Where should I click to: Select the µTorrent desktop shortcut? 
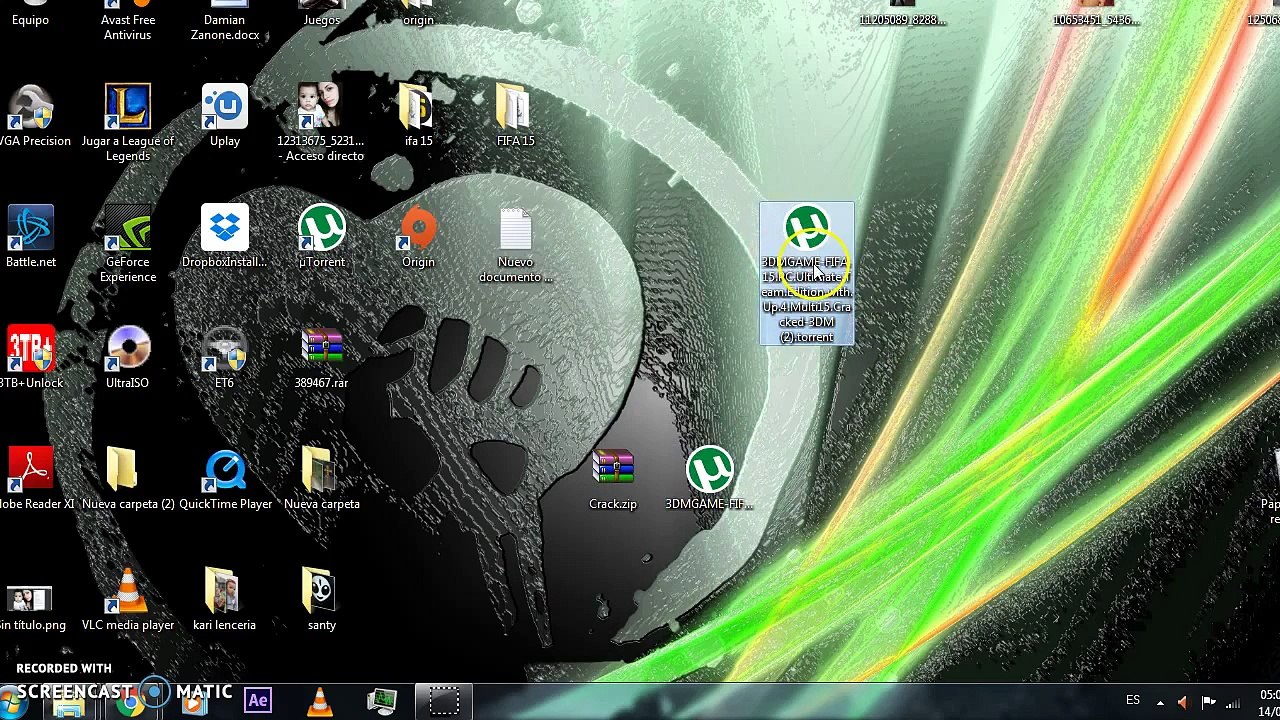click(x=321, y=237)
